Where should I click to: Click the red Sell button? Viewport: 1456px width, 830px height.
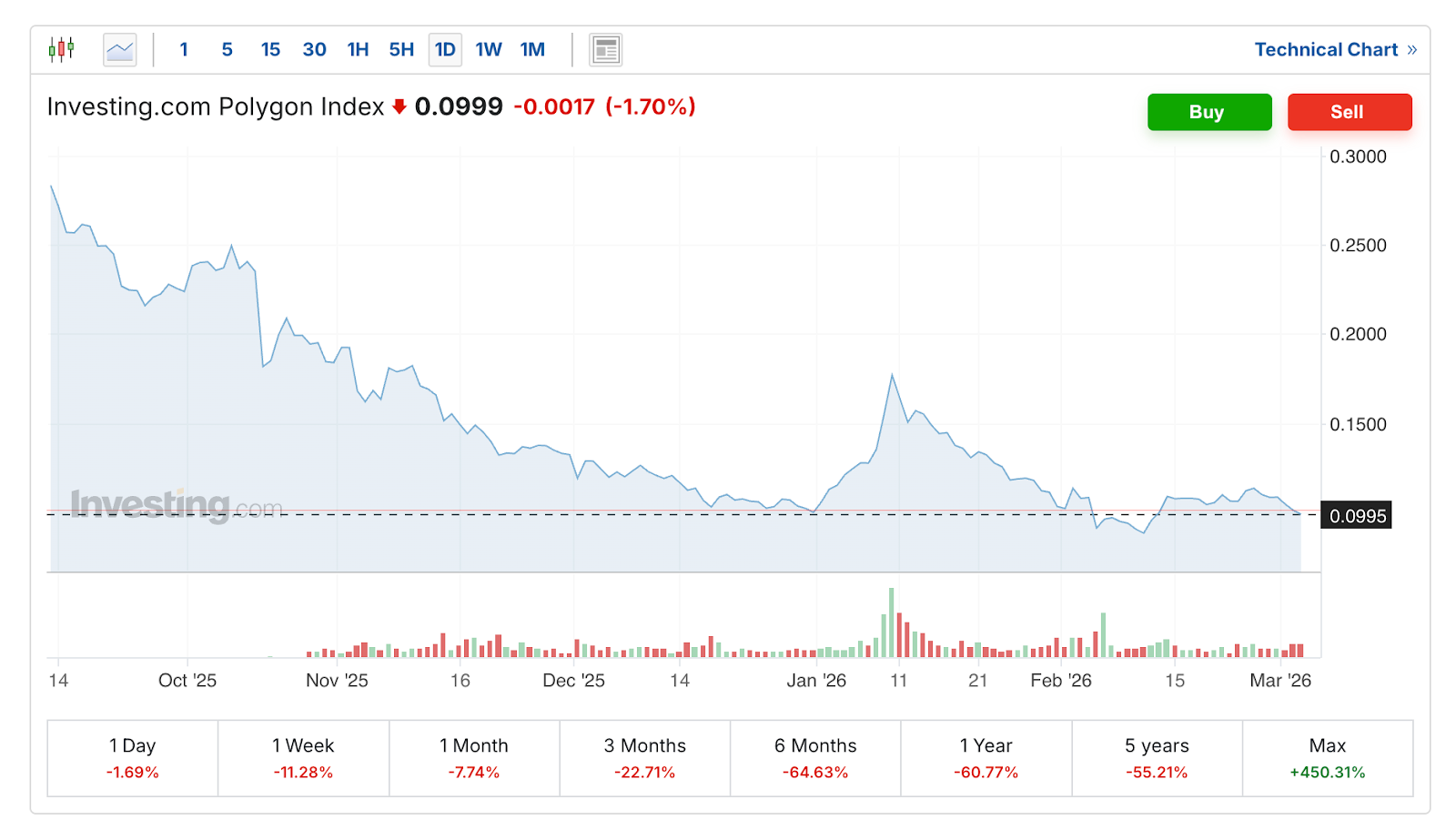[x=1350, y=112]
